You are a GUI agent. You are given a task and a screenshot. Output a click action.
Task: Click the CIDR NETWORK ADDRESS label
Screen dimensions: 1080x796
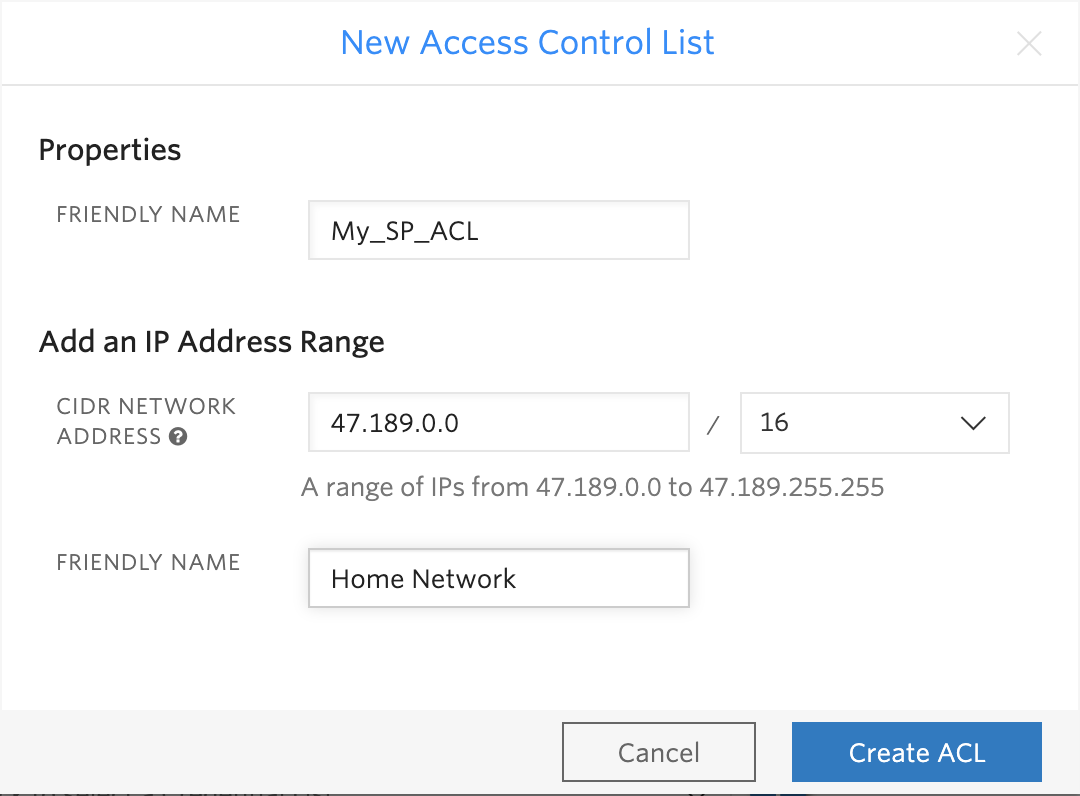point(146,421)
